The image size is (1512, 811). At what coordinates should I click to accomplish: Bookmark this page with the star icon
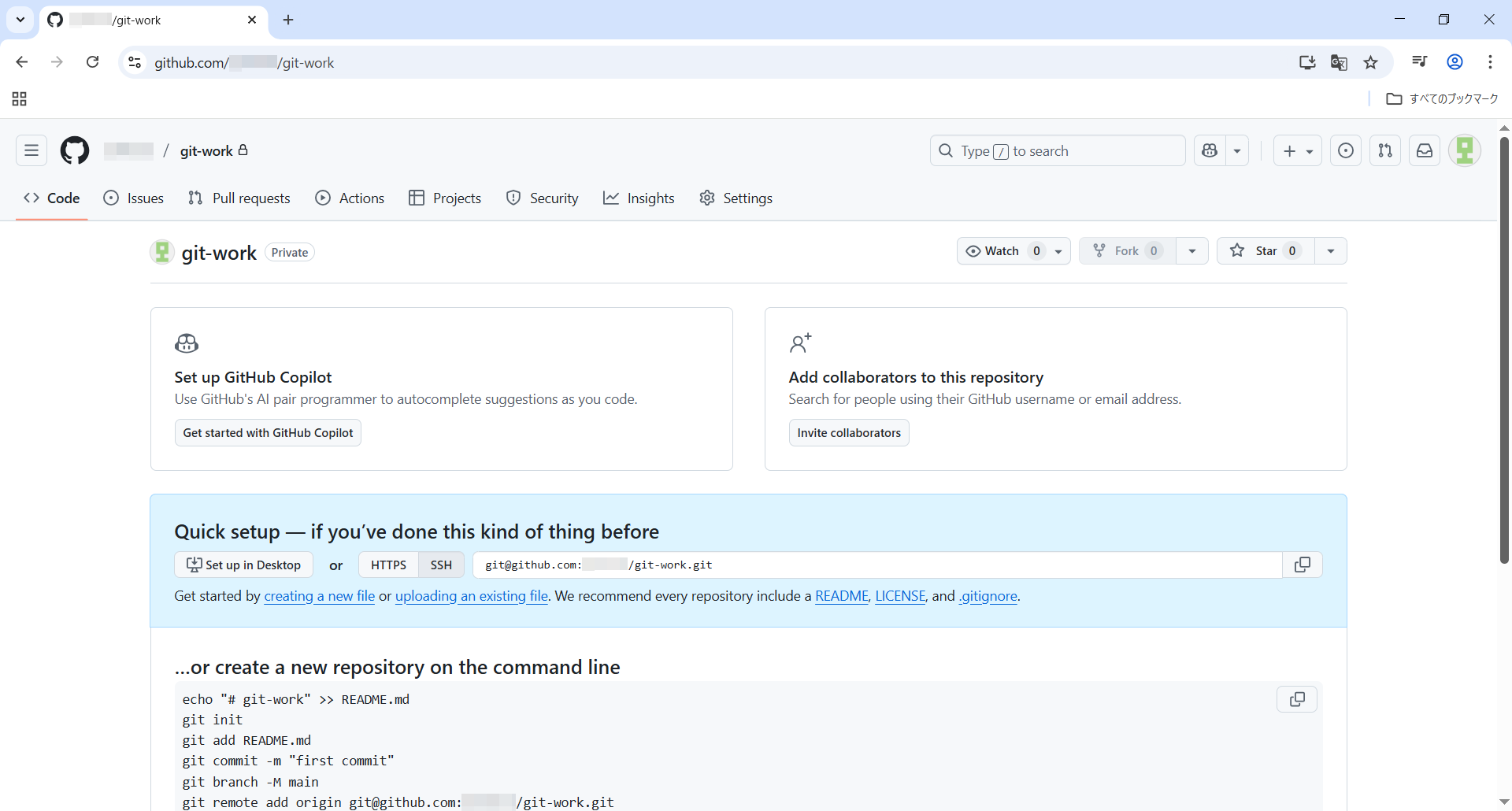tap(1371, 63)
